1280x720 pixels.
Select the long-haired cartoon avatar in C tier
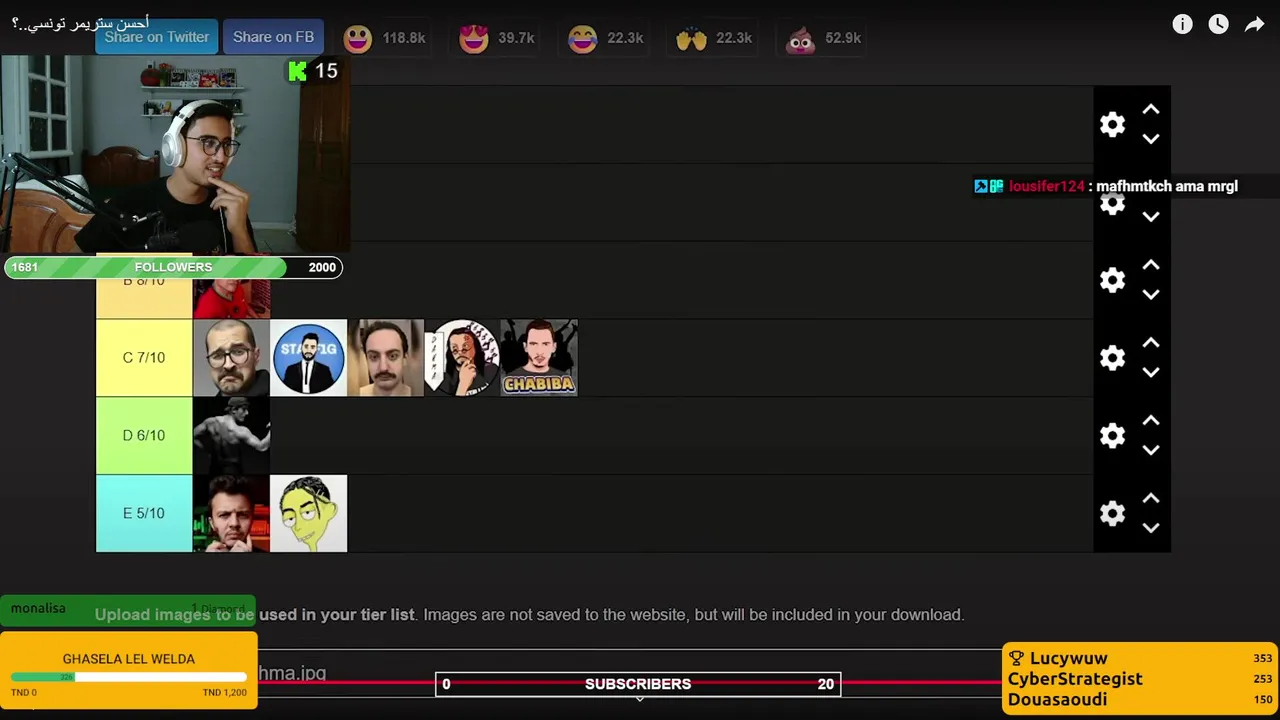click(462, 358)
